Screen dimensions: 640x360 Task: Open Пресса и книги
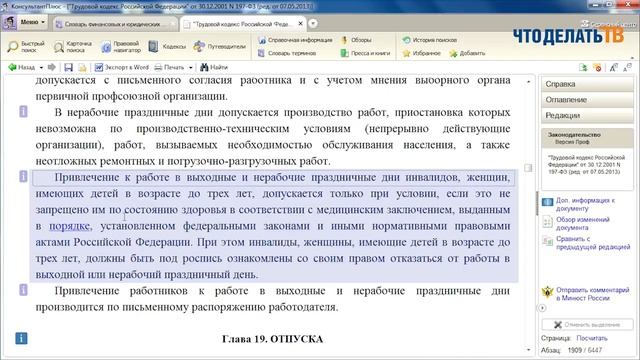point(365,53)
